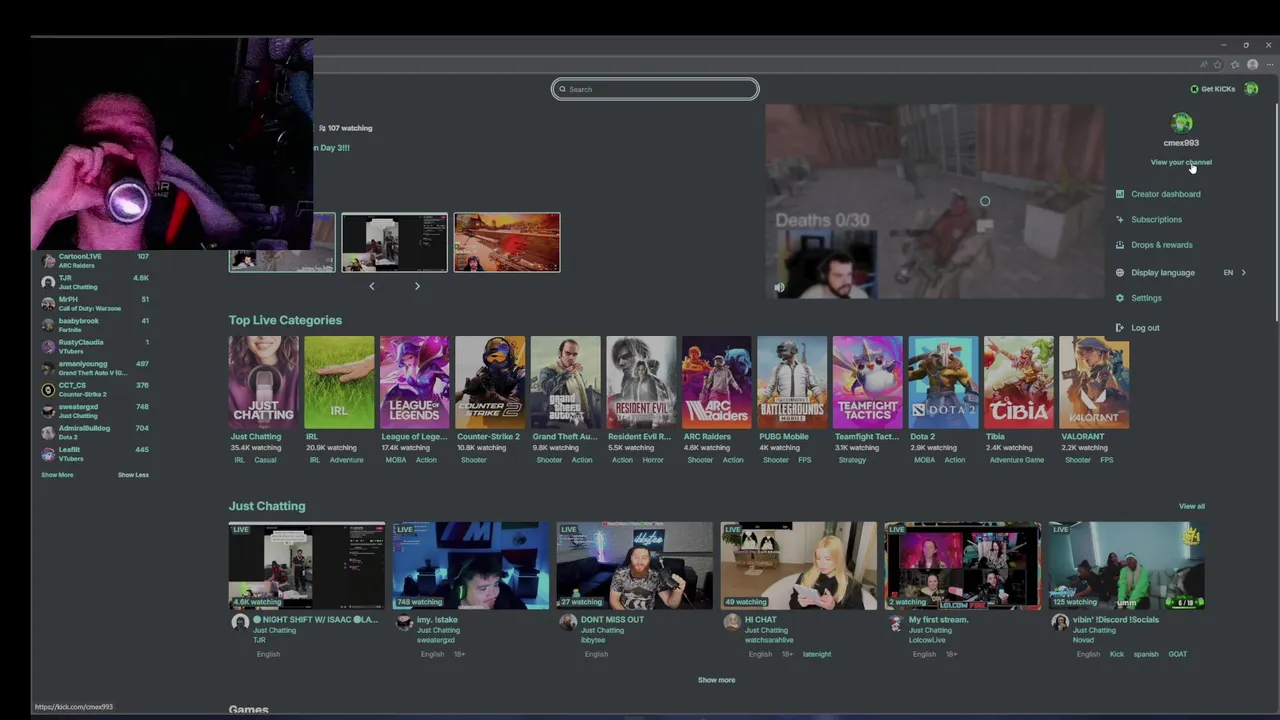1280x720 pixels.
Task: Open the Tibia category cover
Action: coord(1018,382)
